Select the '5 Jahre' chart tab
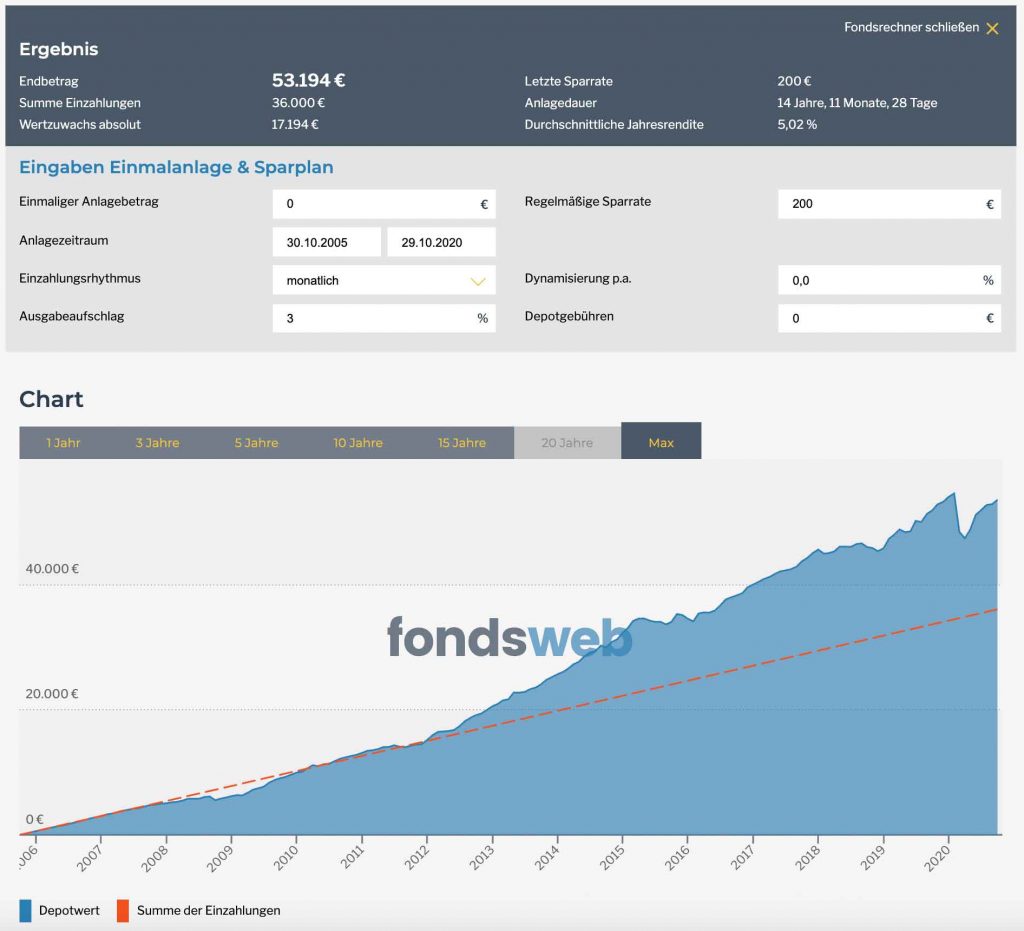This screenshot has width=1024, height=931. pyautogui.click(x=256, y=443)
